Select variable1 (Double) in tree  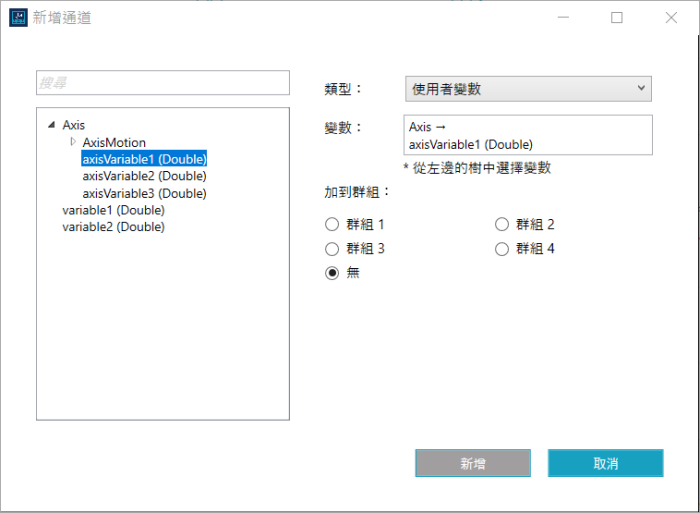(x=113, y=210)
